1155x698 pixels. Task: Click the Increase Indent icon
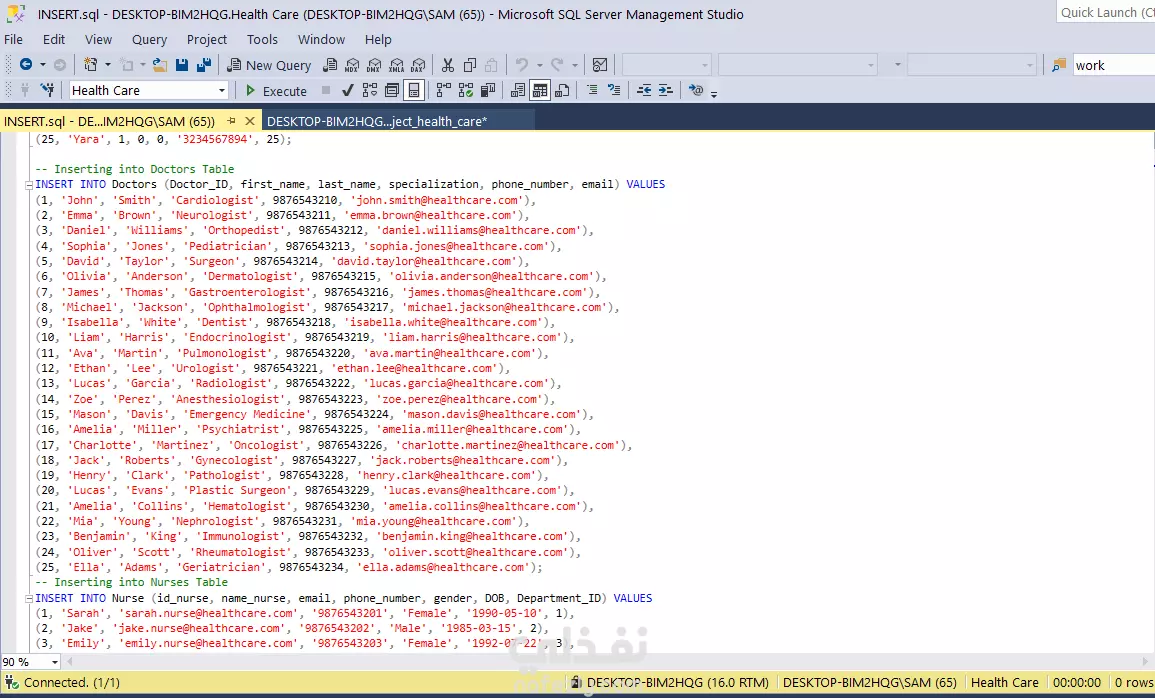click(665, 90)
